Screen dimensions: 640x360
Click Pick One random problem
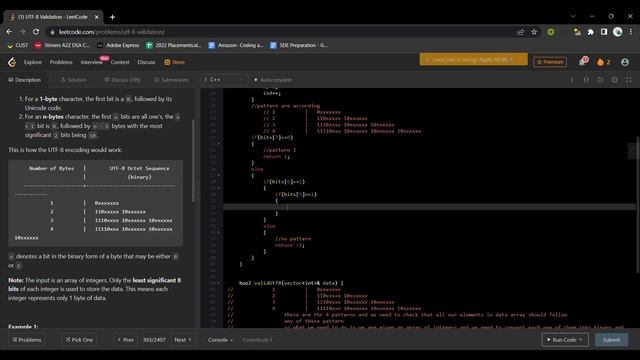tap(79, 340)
